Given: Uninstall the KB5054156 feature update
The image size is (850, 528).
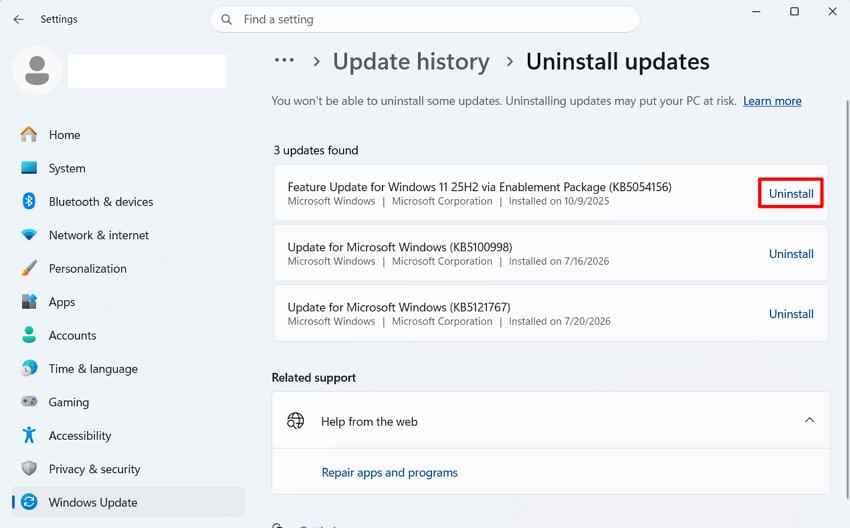Looking at the screenshot, I should pyautogui.click(x=791, y=193).
